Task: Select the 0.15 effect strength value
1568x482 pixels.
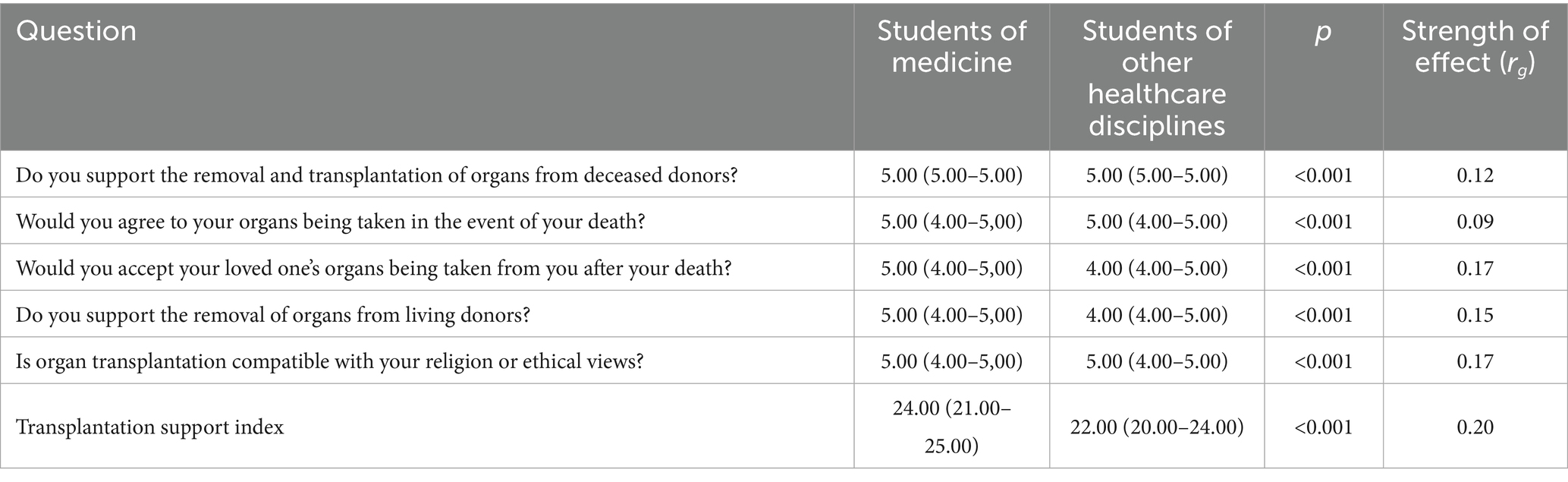Action: [1475, 314]
